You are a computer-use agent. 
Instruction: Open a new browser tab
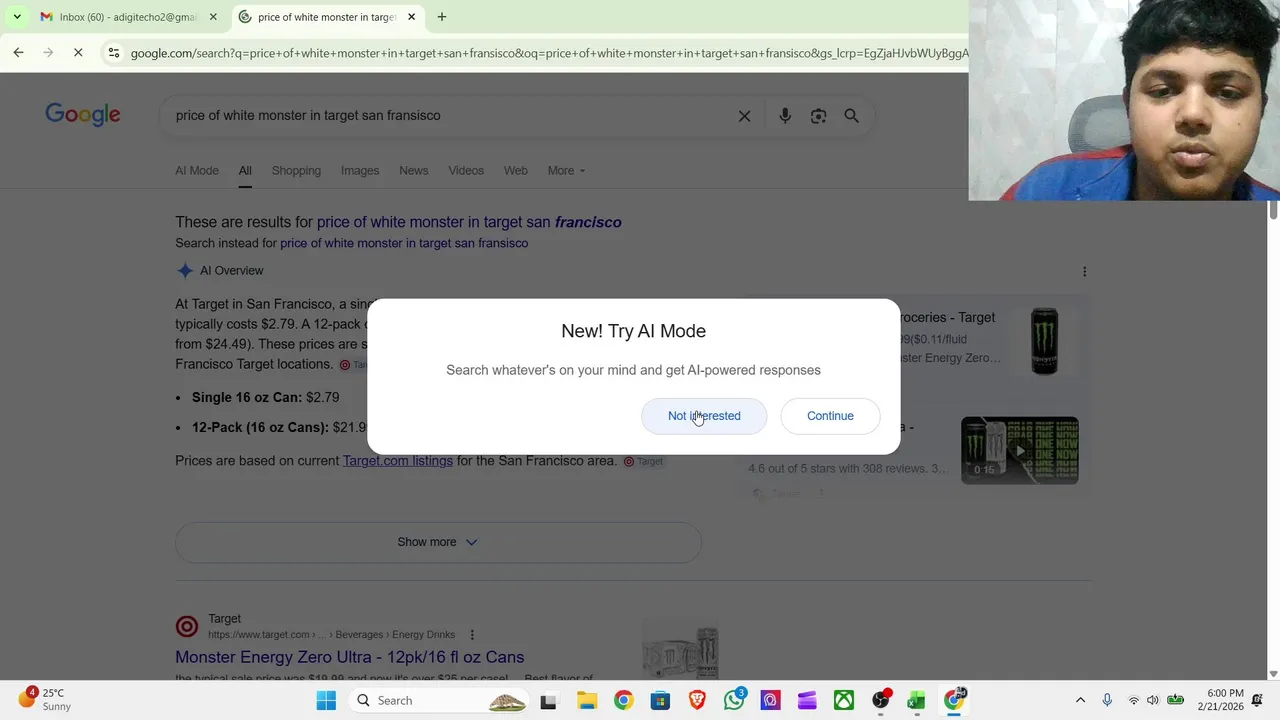tap(442, 17)
